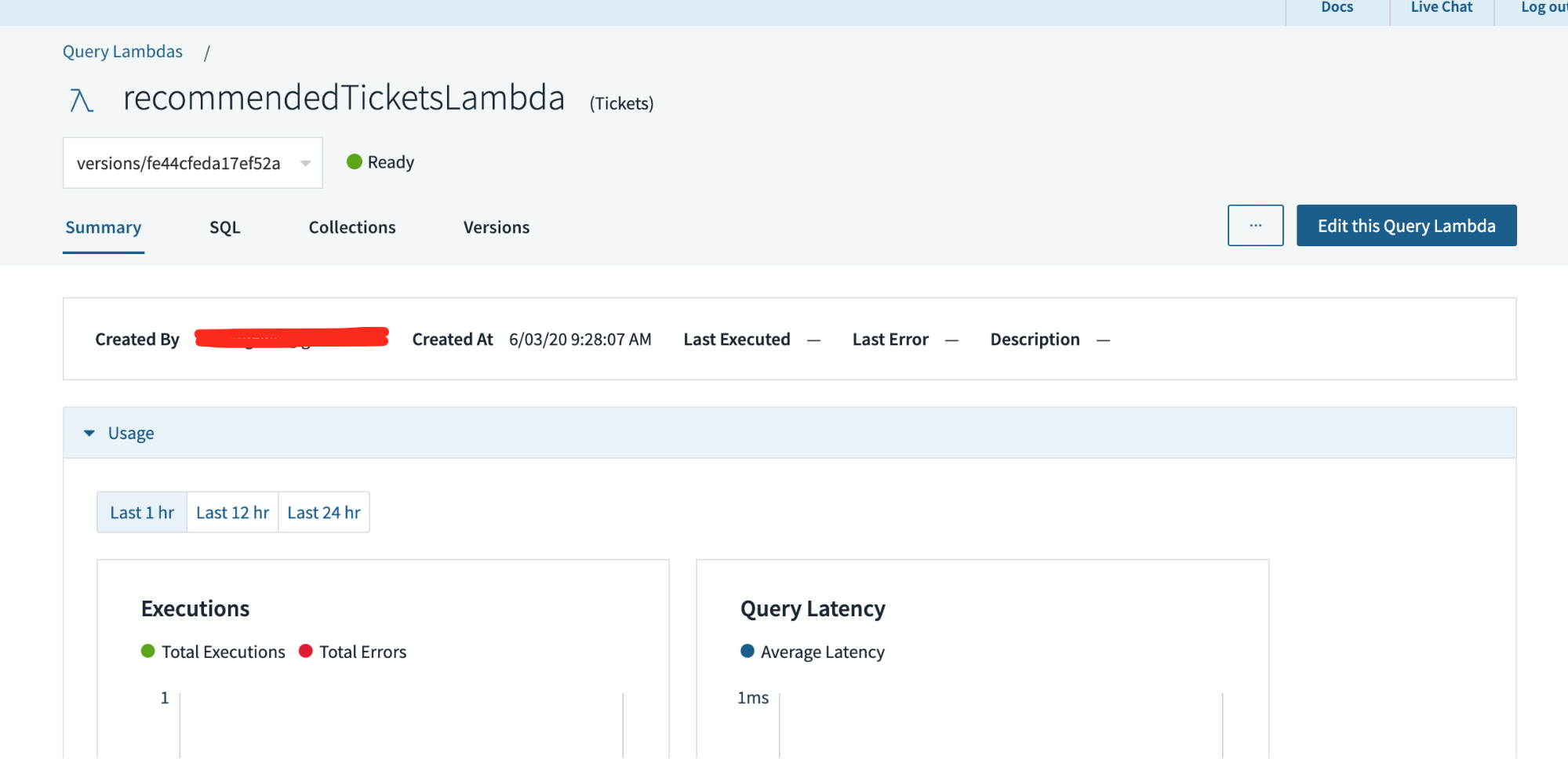1568x759 pixels.
Task: Open the Docs page
Action: click(1336, 8)
